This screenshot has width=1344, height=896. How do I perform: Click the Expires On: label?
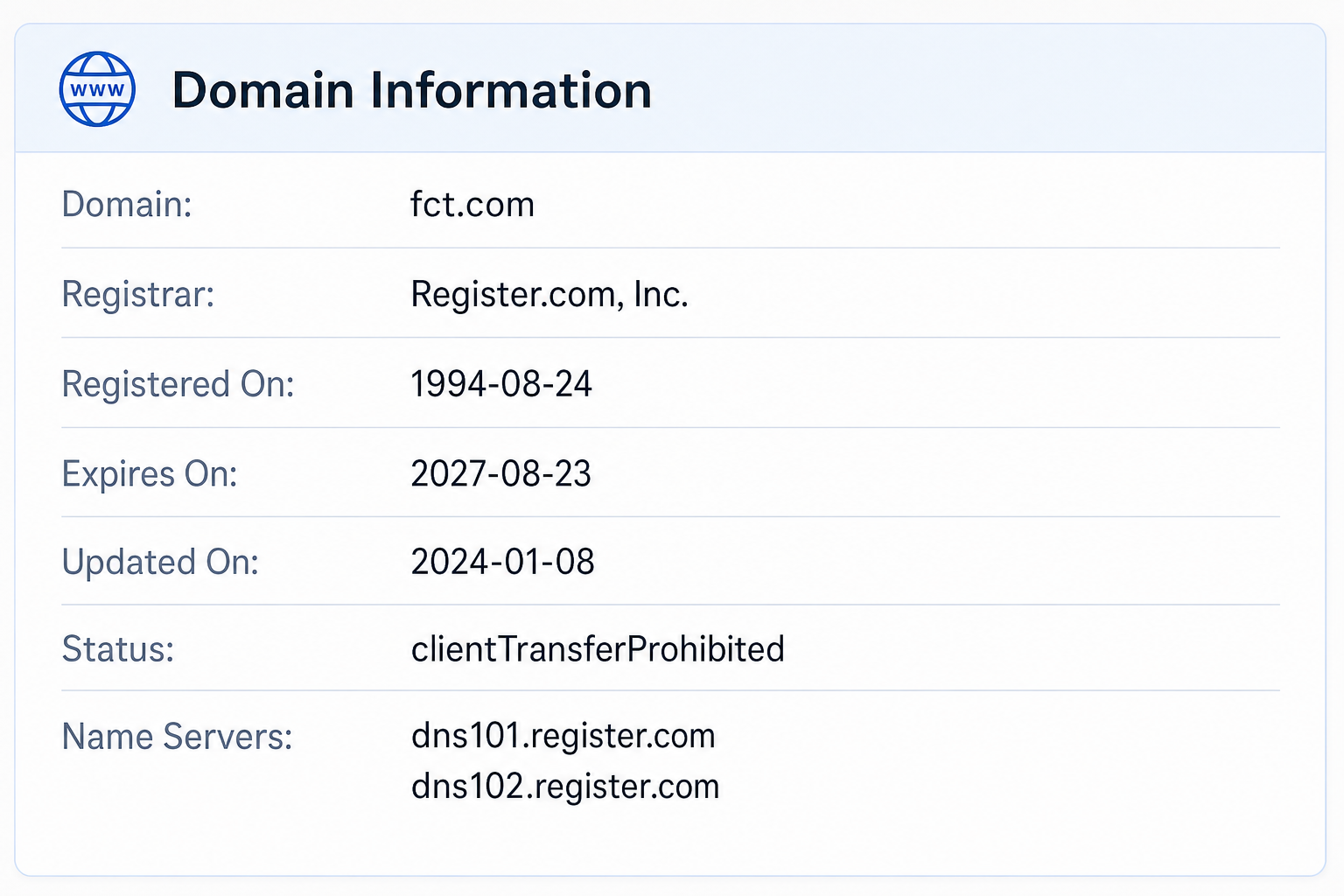(150, 474)
